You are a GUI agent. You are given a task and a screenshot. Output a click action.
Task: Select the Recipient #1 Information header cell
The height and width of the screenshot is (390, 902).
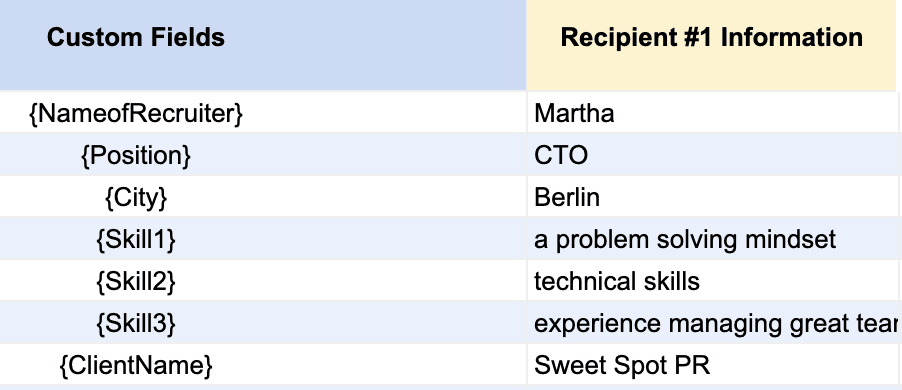point(712,45)
